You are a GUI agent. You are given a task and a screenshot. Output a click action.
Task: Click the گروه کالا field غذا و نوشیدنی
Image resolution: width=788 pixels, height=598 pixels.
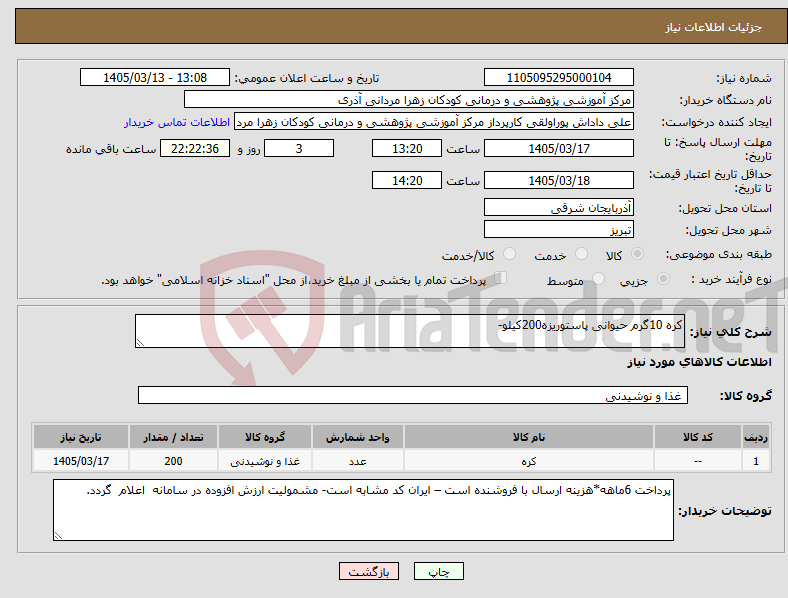pos(413,395)
